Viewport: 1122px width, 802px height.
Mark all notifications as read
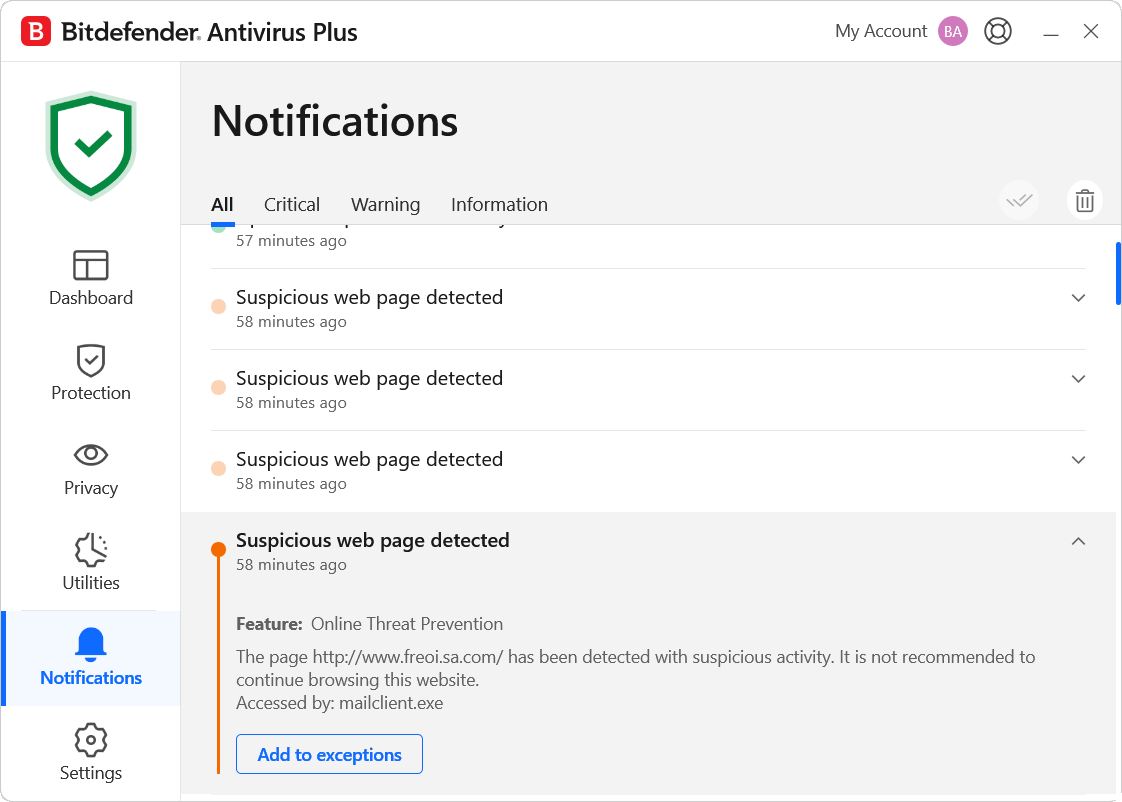pyautogui.click(x=1019, y=201)
